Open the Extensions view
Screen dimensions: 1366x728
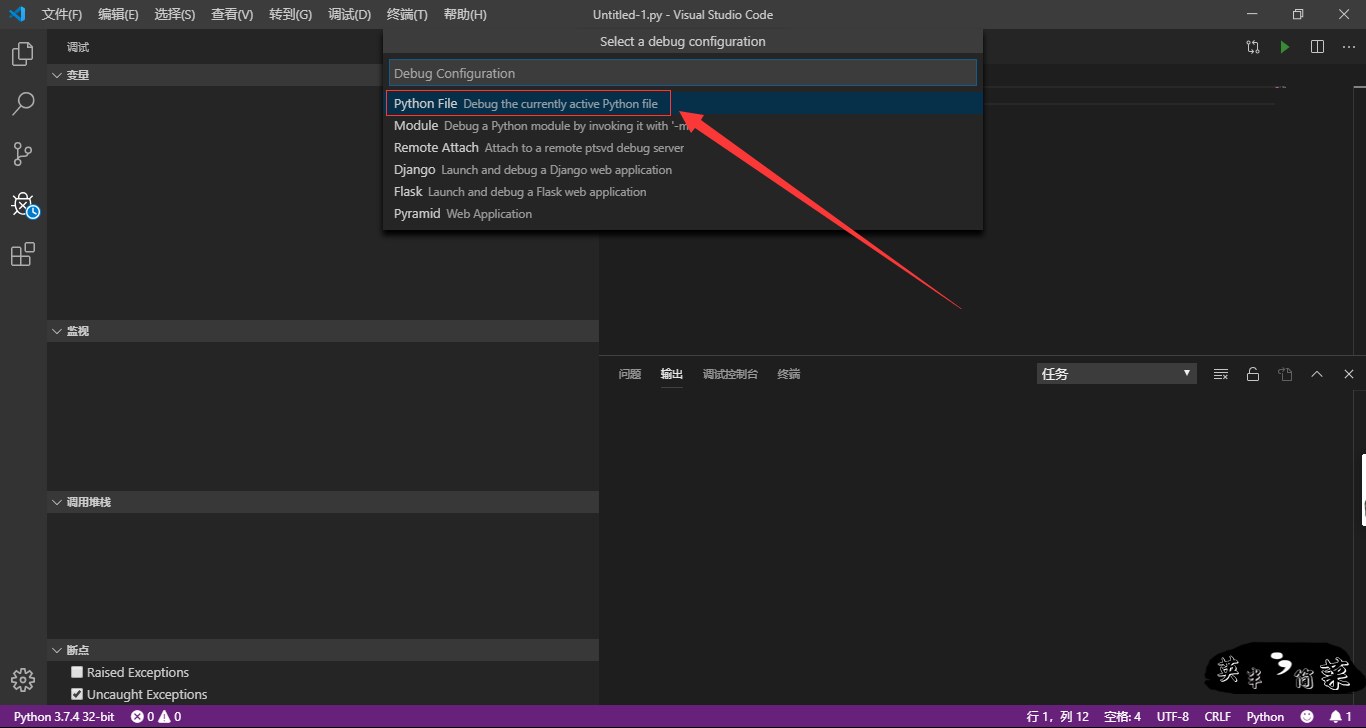22,255
